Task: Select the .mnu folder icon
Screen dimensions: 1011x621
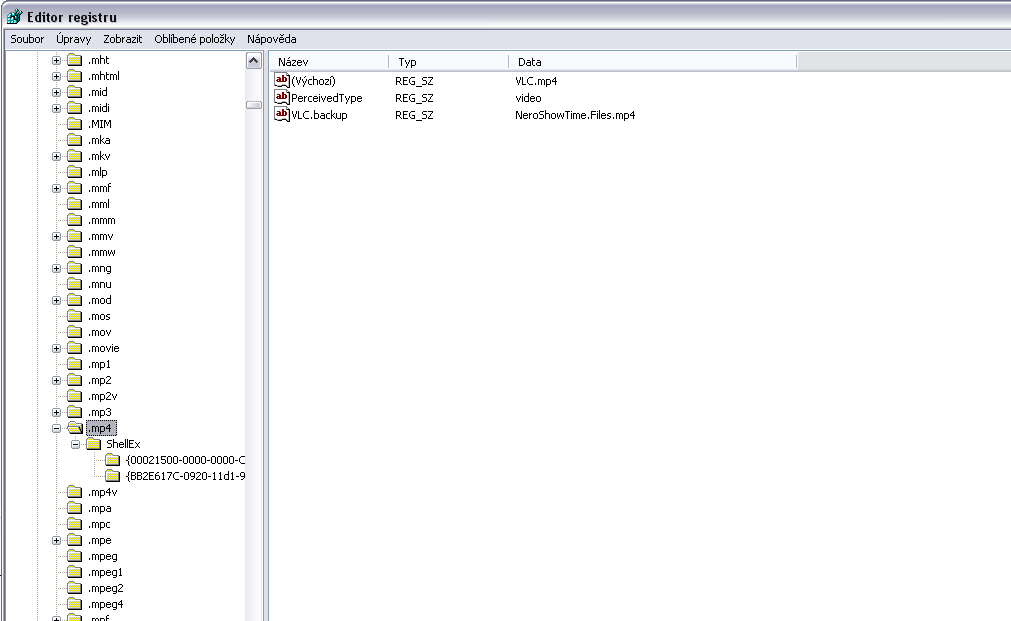Action: tap(75, 284)
